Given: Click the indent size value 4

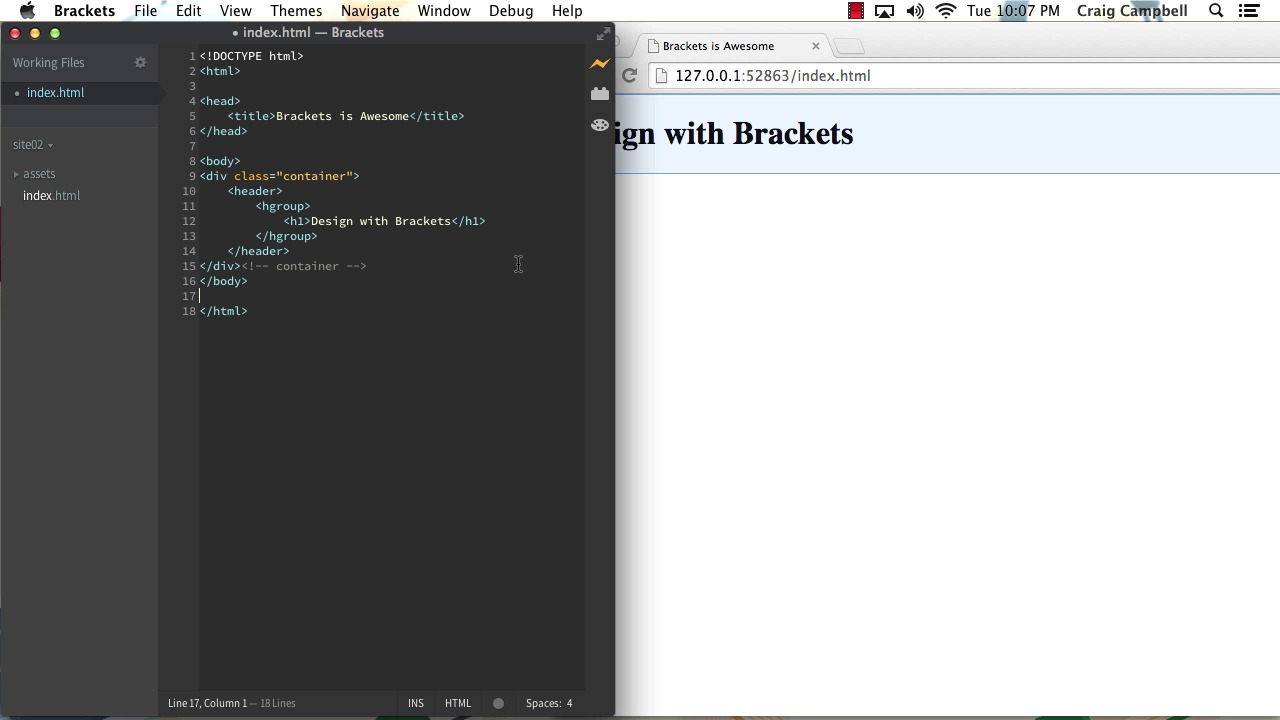Looking at the screenshot, I should pyautogui.click(x=569, y=703).
